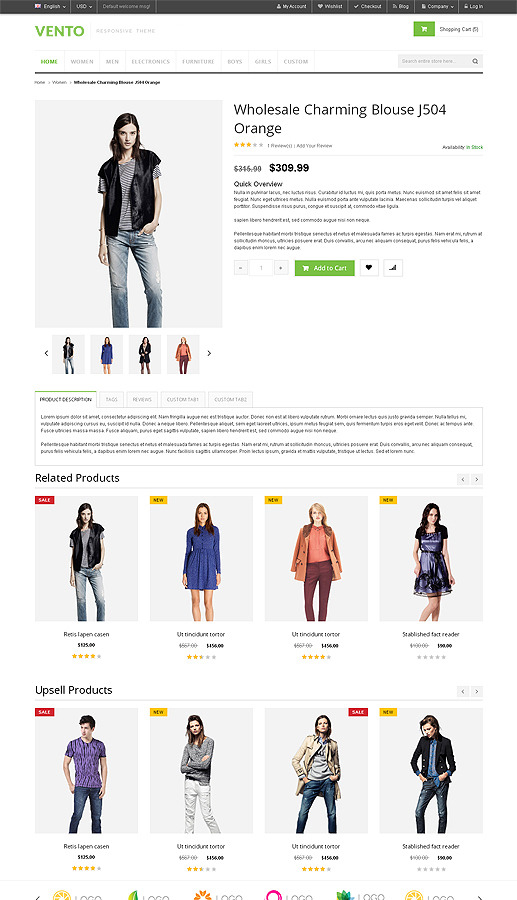
Task: Click the product star rating
Action: (x=248, y=145)
